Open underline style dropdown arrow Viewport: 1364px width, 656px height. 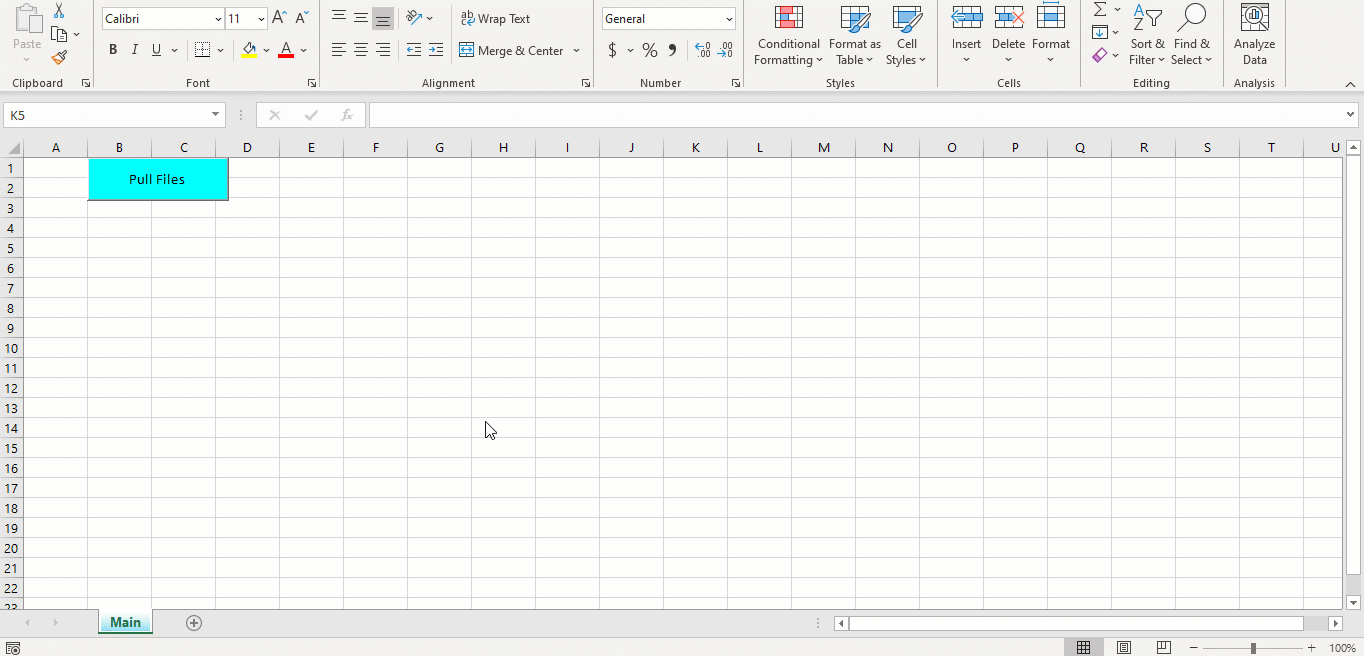[174, 50]
